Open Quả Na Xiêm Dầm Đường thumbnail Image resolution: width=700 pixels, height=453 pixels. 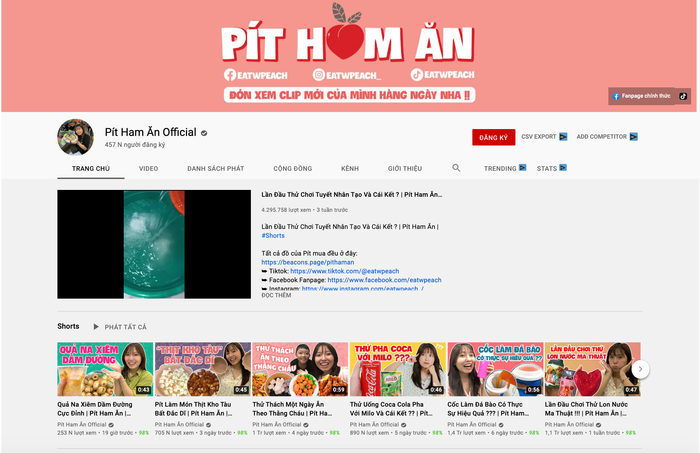pos(105,369)
